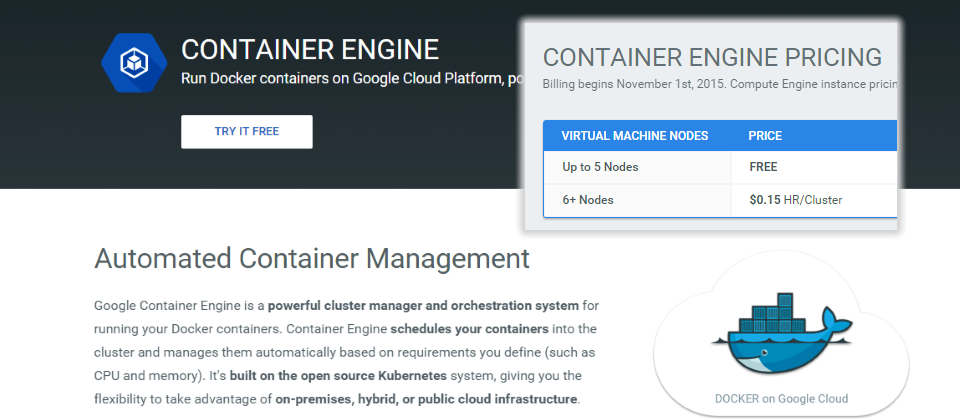Click the PRICE column header
Image resolution: width=960 pixels, height=420 pixels.
[x=765, y=136]
